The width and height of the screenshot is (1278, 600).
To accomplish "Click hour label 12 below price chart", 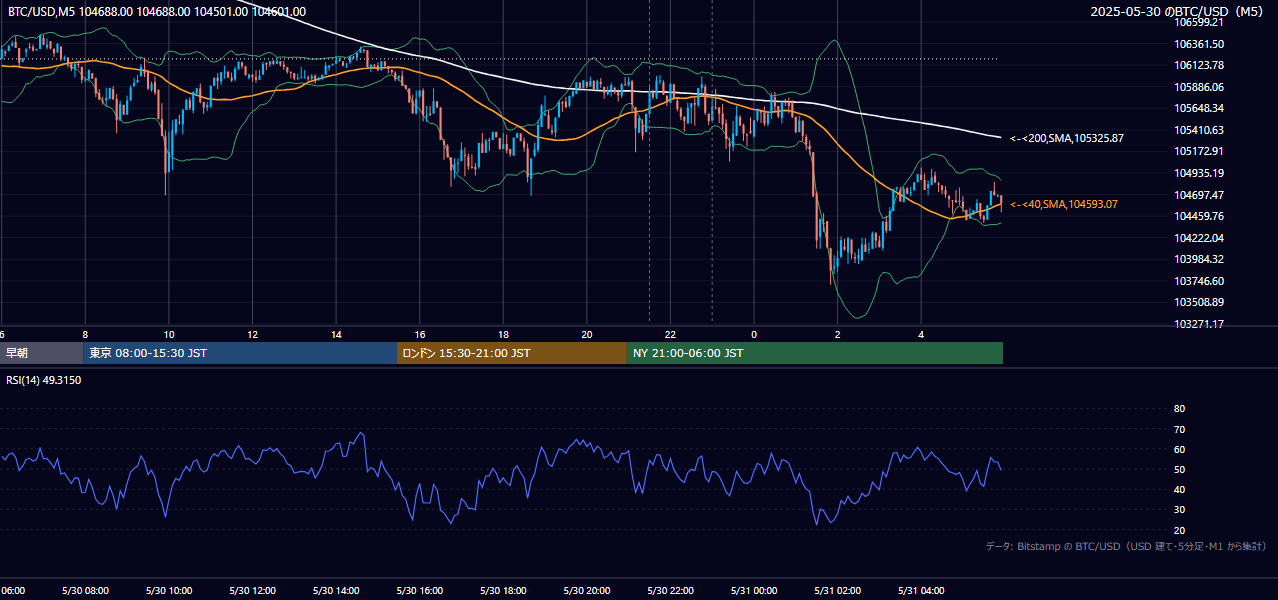I will (253, 335).
